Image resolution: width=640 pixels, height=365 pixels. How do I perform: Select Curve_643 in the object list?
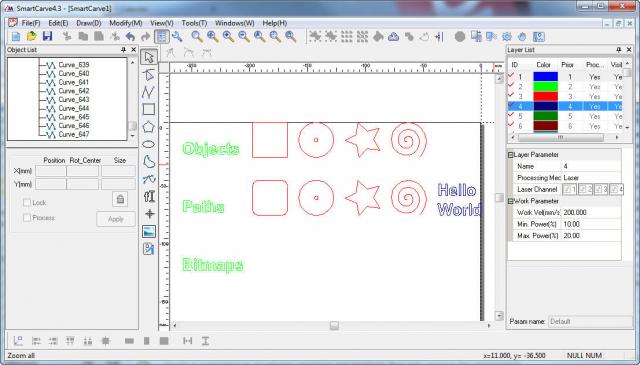(x=73, y=99)
